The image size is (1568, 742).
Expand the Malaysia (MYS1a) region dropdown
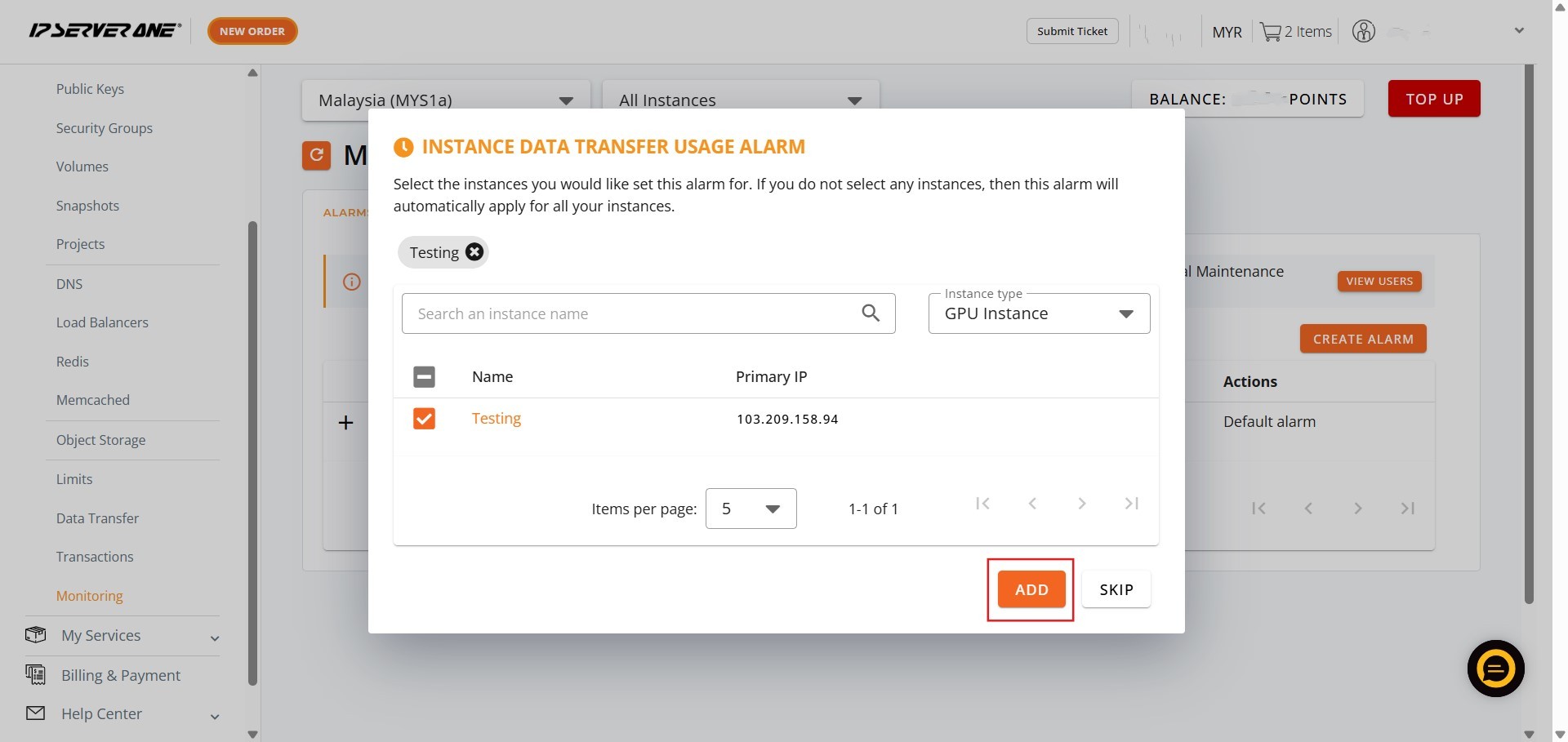point(445,100)
